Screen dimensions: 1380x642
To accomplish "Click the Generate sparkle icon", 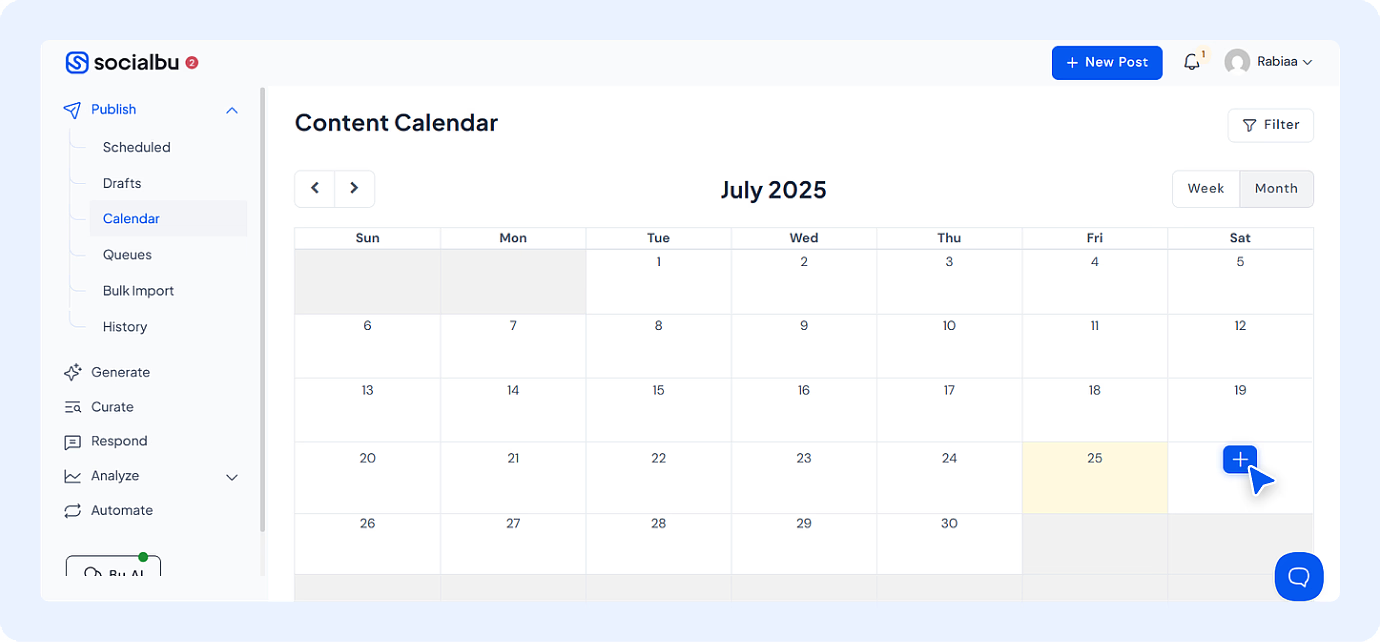I will point(73,372).
